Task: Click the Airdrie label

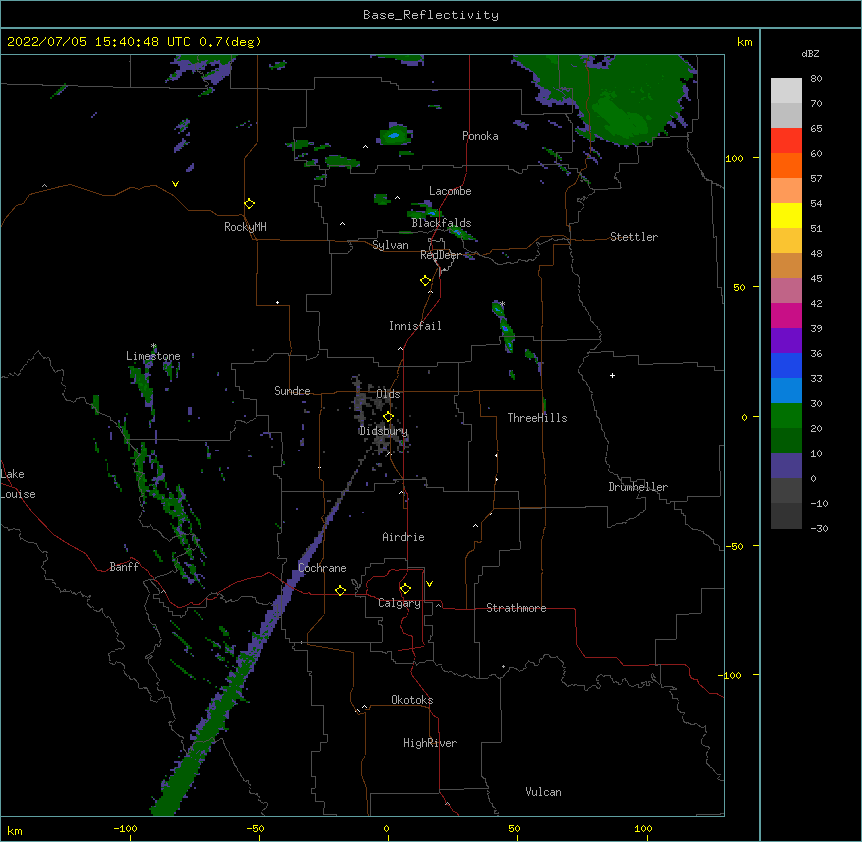Action: pos(403,537)
